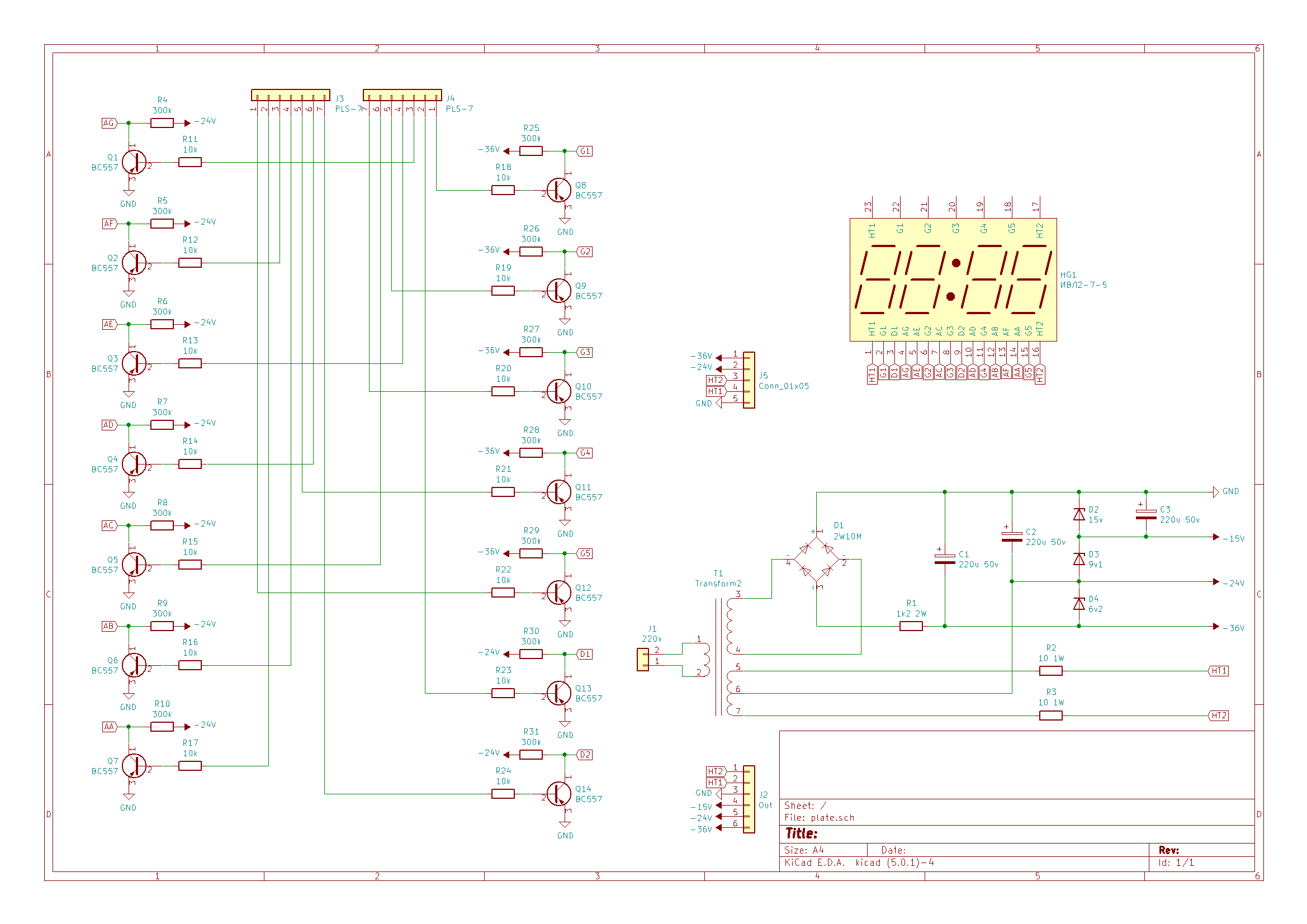This screenshot has height=924, width=1307.
Task: Click the HT2 label after R3
Action: pos(1218,716)
